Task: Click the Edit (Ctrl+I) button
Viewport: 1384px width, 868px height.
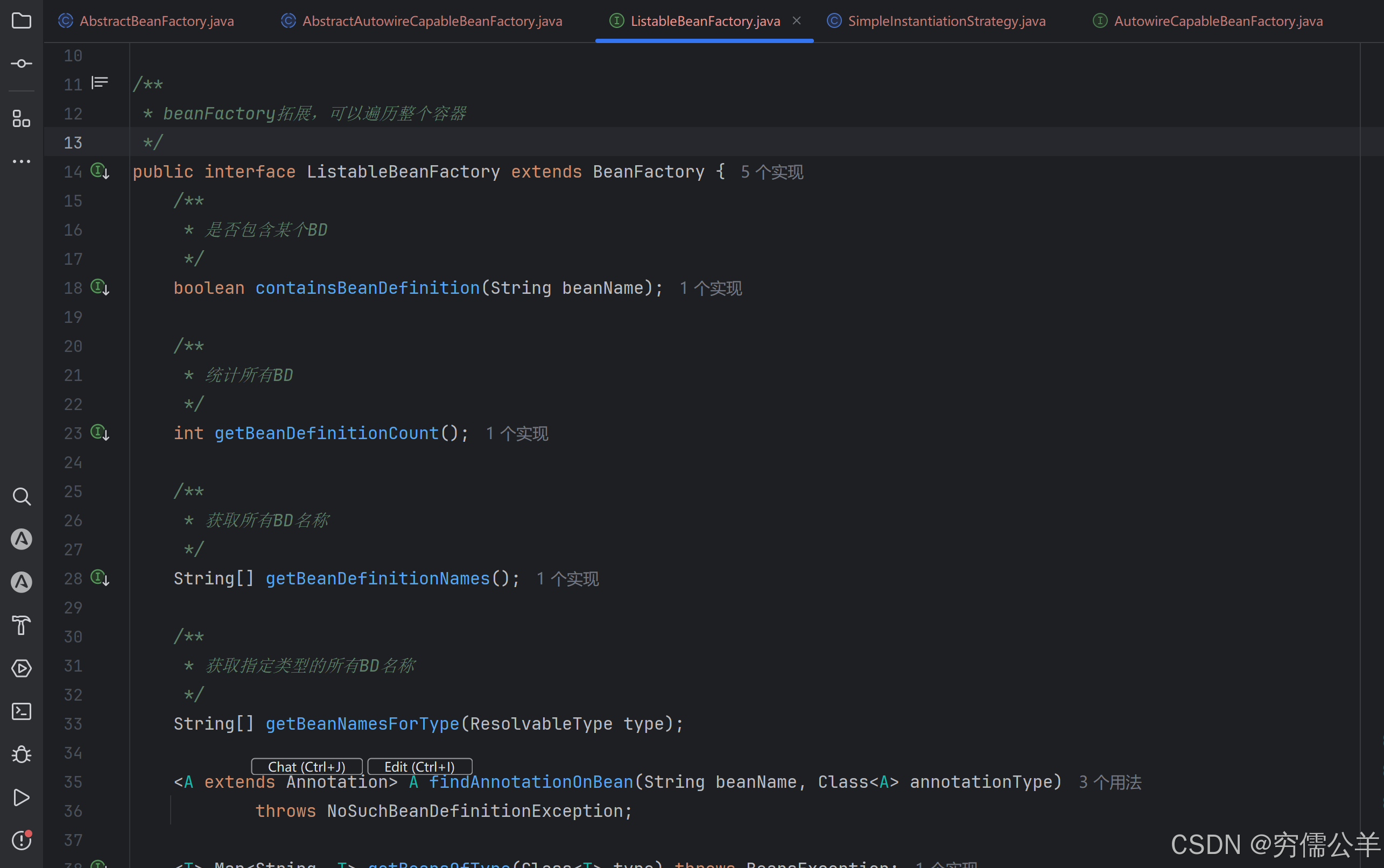Action: (419, 766)
